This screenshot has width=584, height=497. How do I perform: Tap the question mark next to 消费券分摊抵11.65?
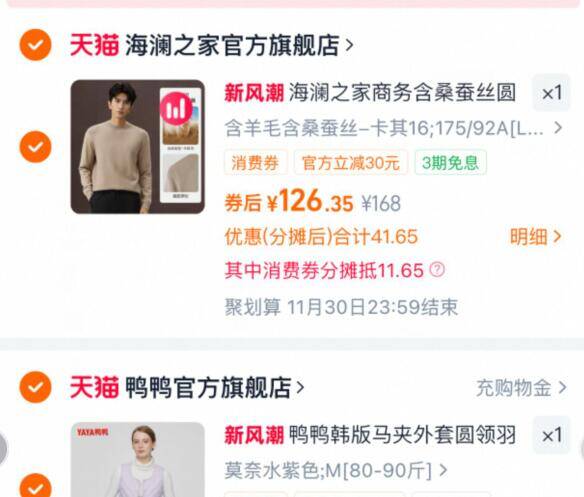point(437,269)
